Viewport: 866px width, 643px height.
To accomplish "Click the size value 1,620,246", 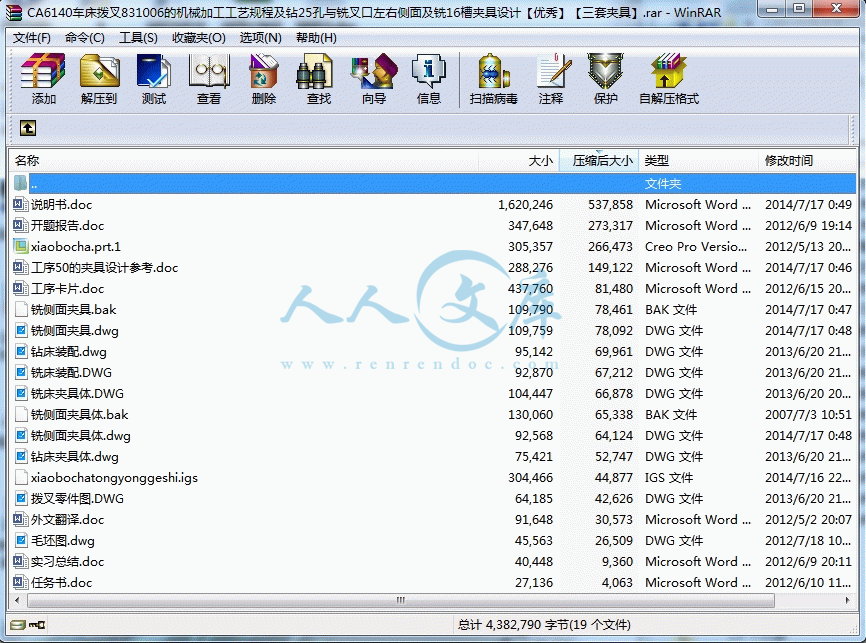I will coord(525,204).
